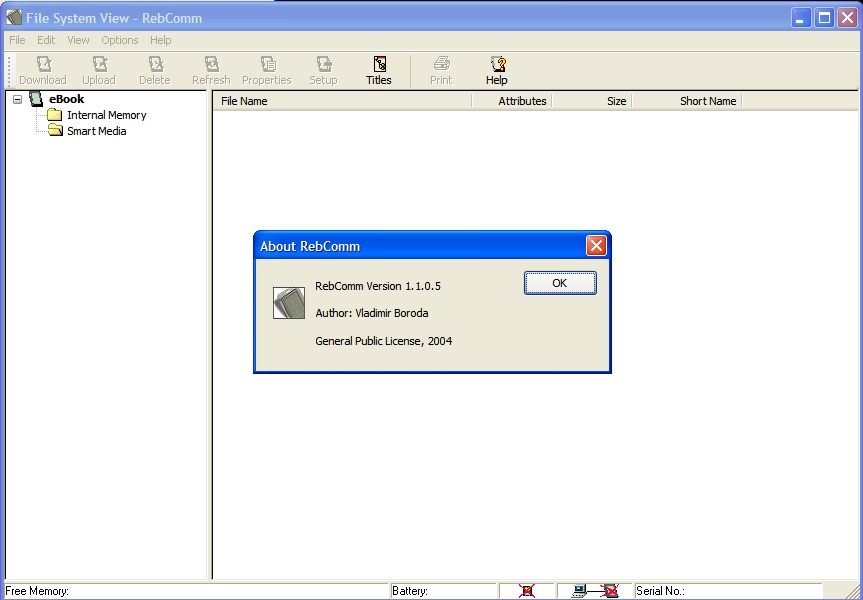The width and height of the screenshot is (863, 600).
Task: Open the Help menu
Action: pyautogui.click(x=161, y=40)
